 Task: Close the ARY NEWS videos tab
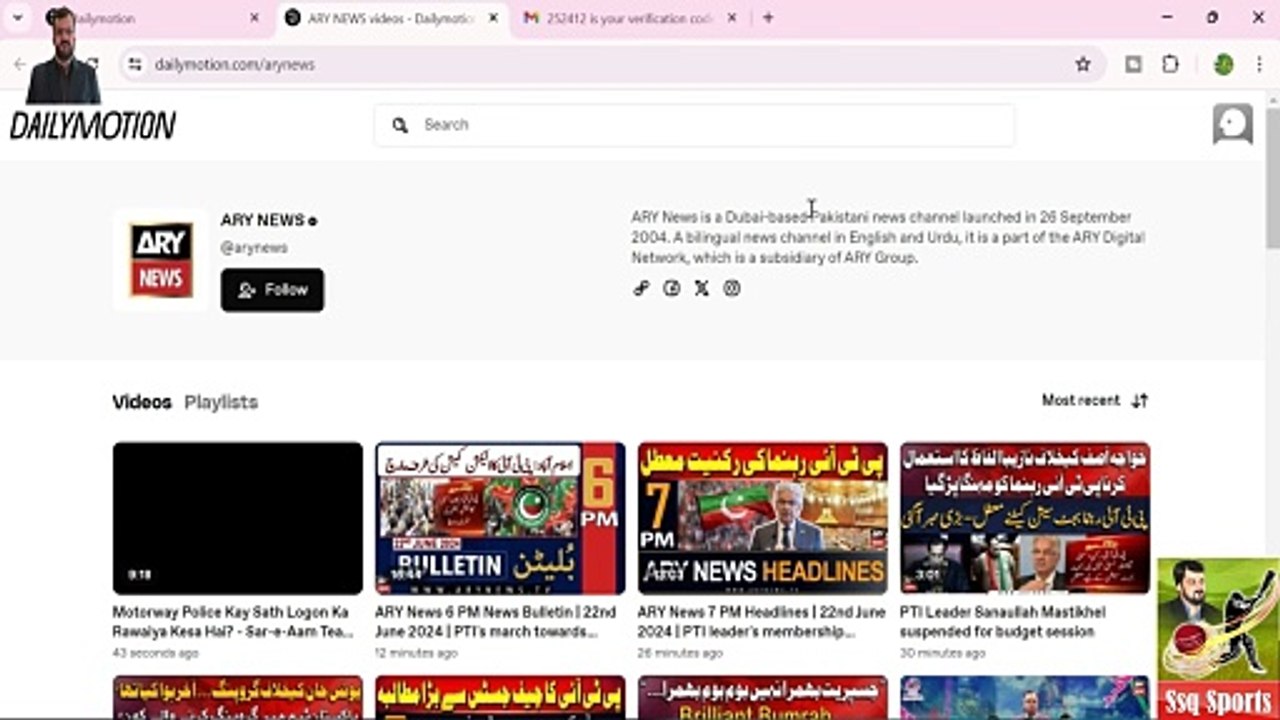click(x=493, y=18)
